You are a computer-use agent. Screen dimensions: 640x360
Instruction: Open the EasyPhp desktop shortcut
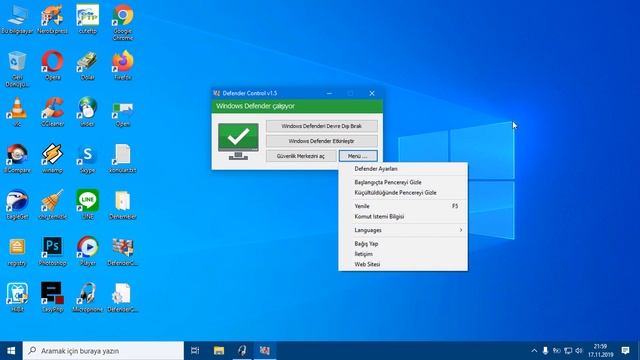(x=52, y=297)
